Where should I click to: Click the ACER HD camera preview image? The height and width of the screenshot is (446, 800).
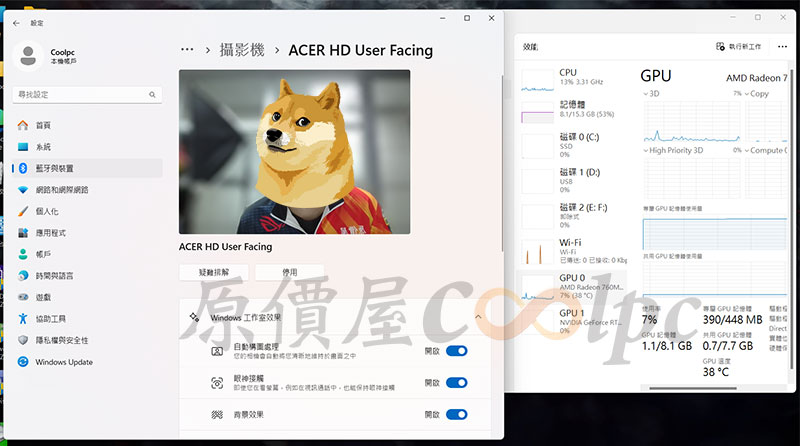point(294,152)
